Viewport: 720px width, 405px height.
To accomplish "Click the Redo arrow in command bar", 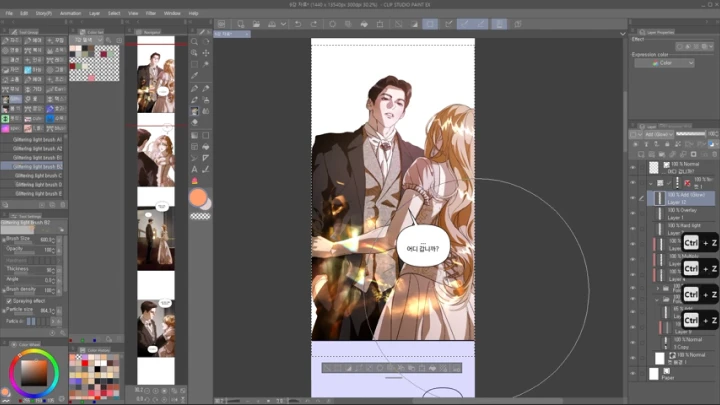I will tap(314, 24).
